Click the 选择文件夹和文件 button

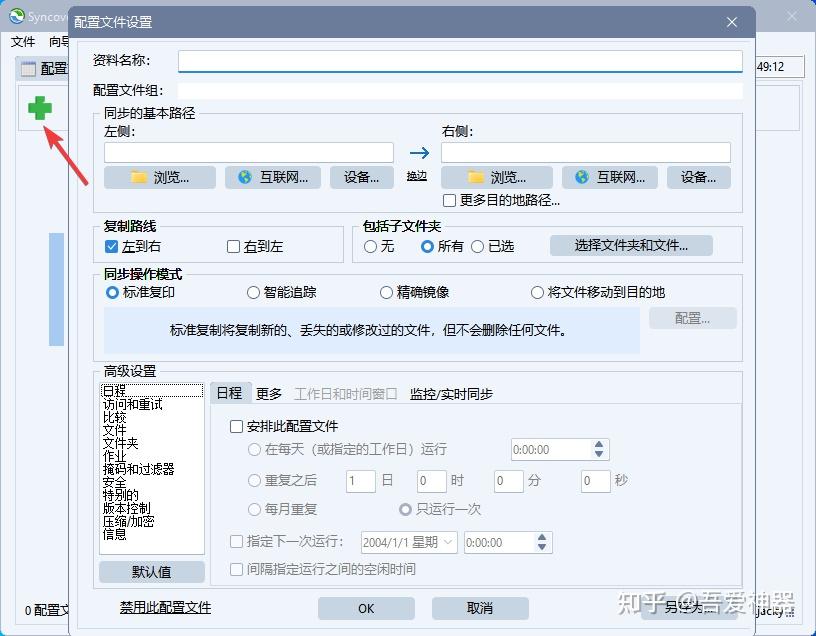pyautogui.click(x=631, y=245)
